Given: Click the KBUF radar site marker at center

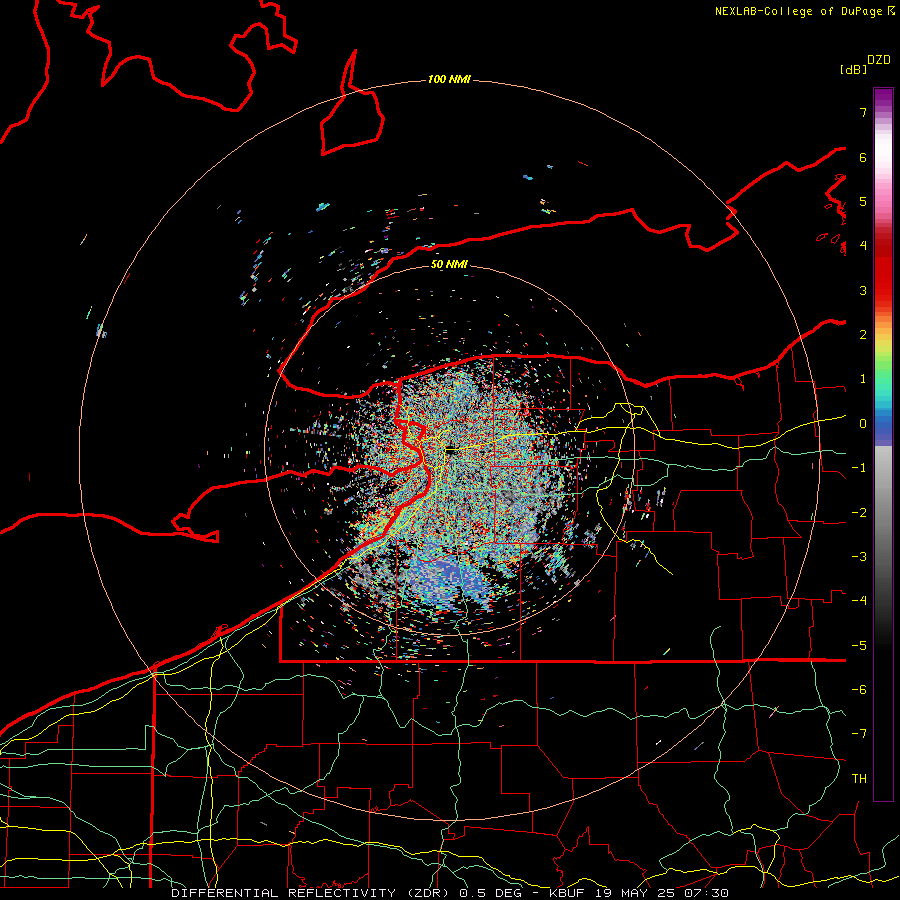Looking at the screenshot, I should tap(451, 451).
